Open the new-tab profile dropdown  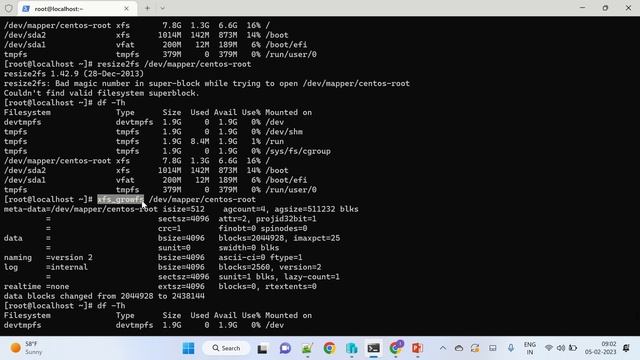tap(162, 8)
